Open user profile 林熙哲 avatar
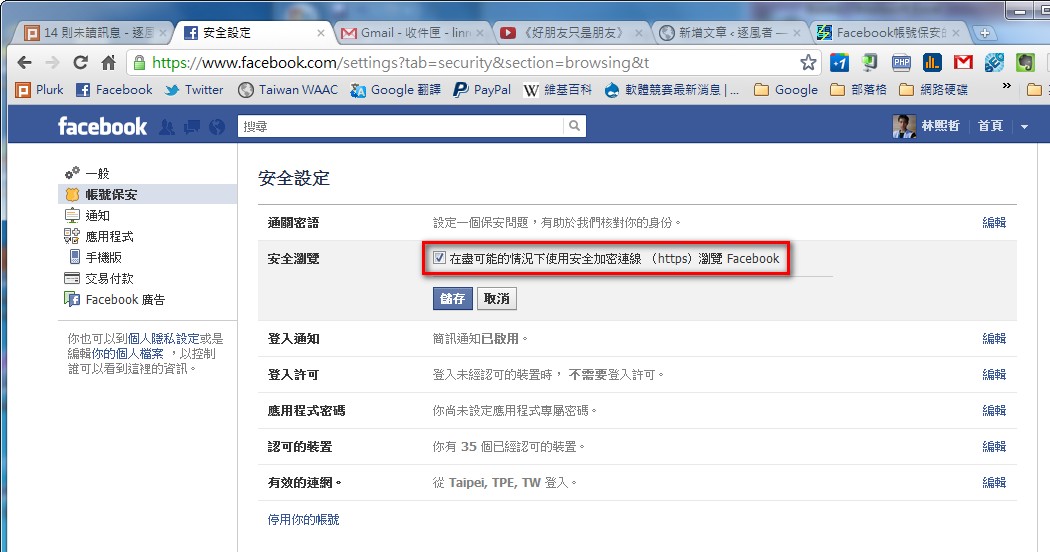 click(904, 126)
